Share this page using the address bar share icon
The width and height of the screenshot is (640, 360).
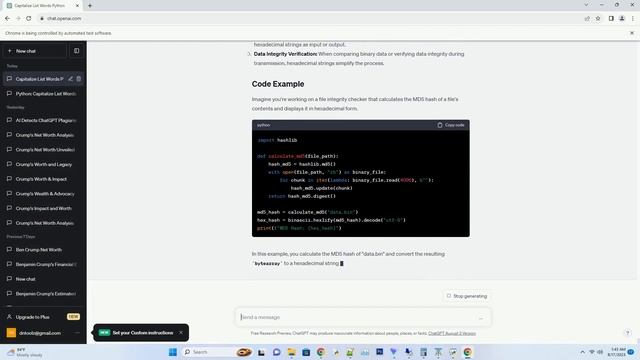tap(587, 18)
